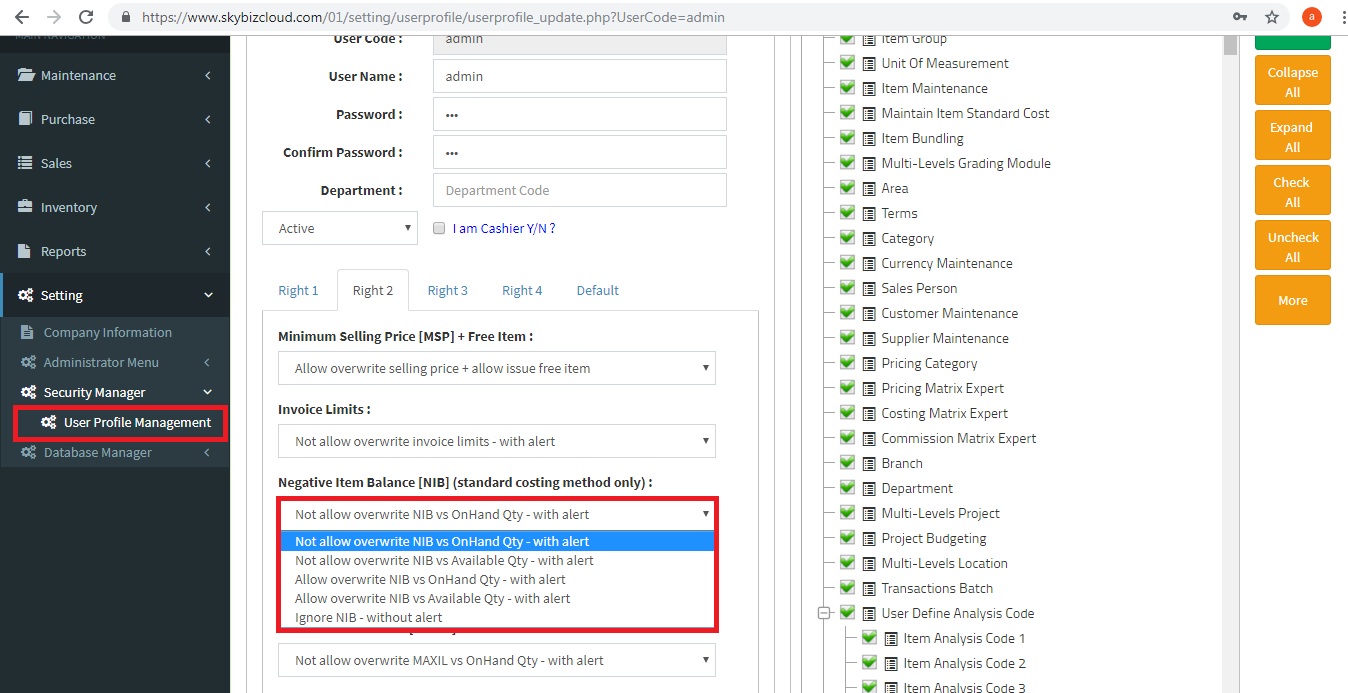The height and width of the screenshot is (693, 1348).
Task: Click the Department Code input field
Action: (579, 191)
